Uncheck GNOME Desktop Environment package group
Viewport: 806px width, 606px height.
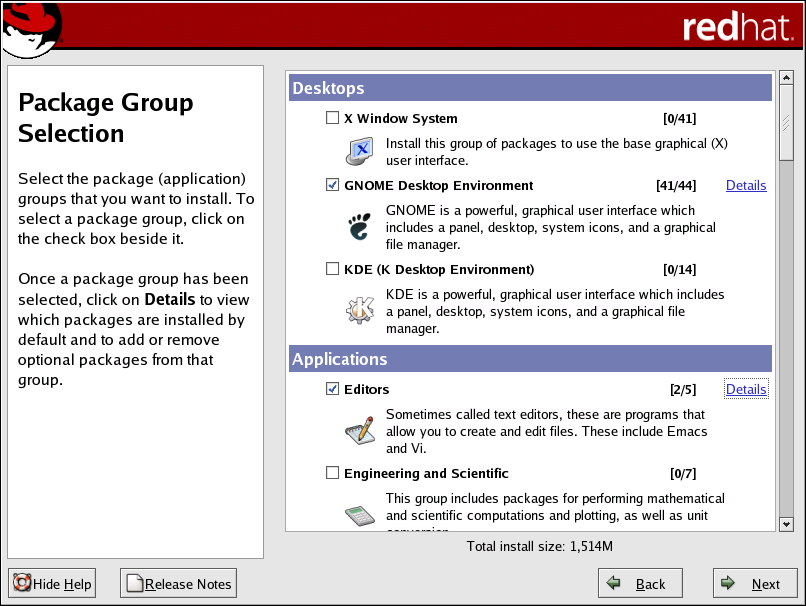[x=332, y=185]
